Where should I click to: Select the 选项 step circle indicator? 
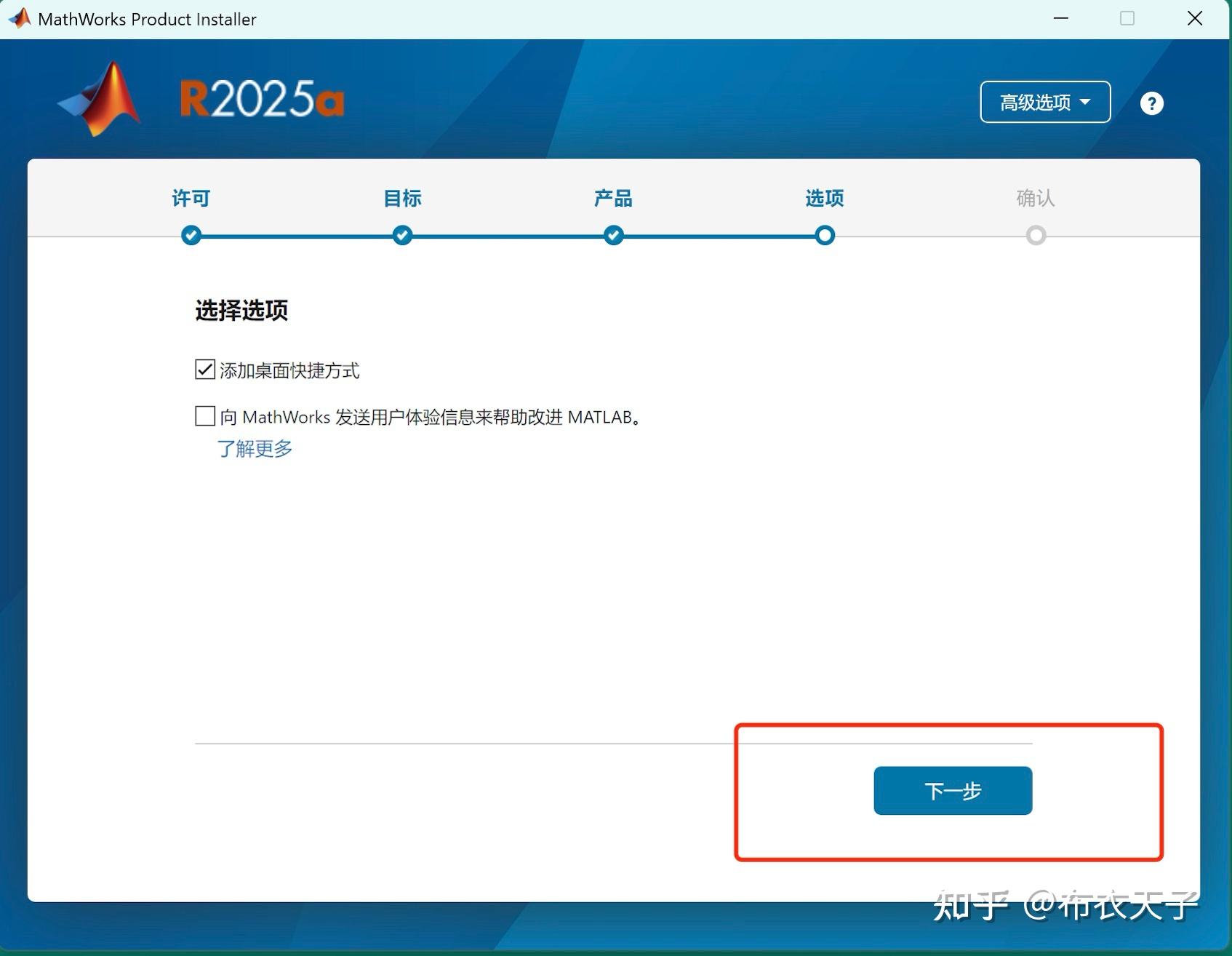[823, 235]
